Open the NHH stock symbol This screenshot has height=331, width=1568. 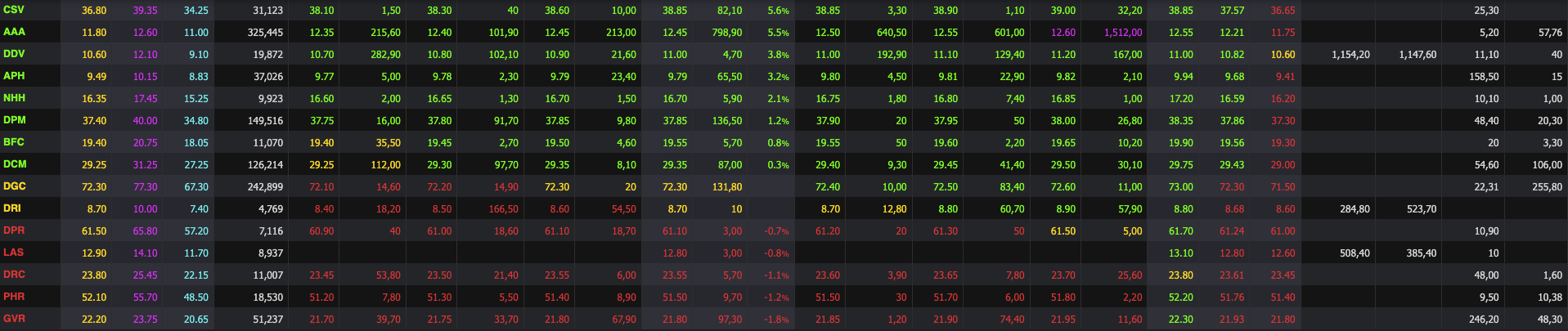click(x=14, y=98)
